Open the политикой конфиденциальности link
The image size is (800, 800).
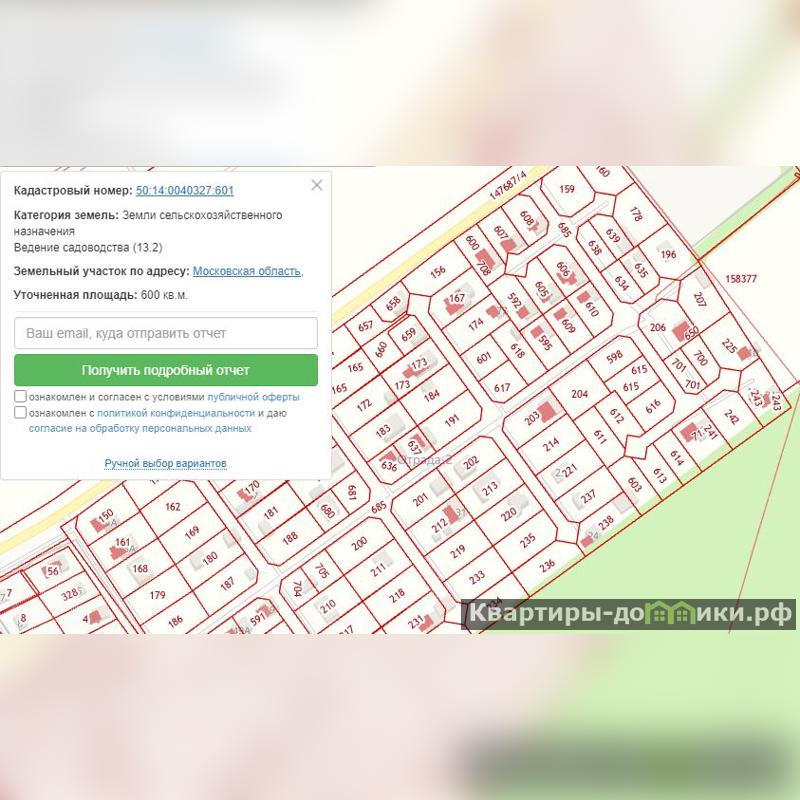point(176,413)
